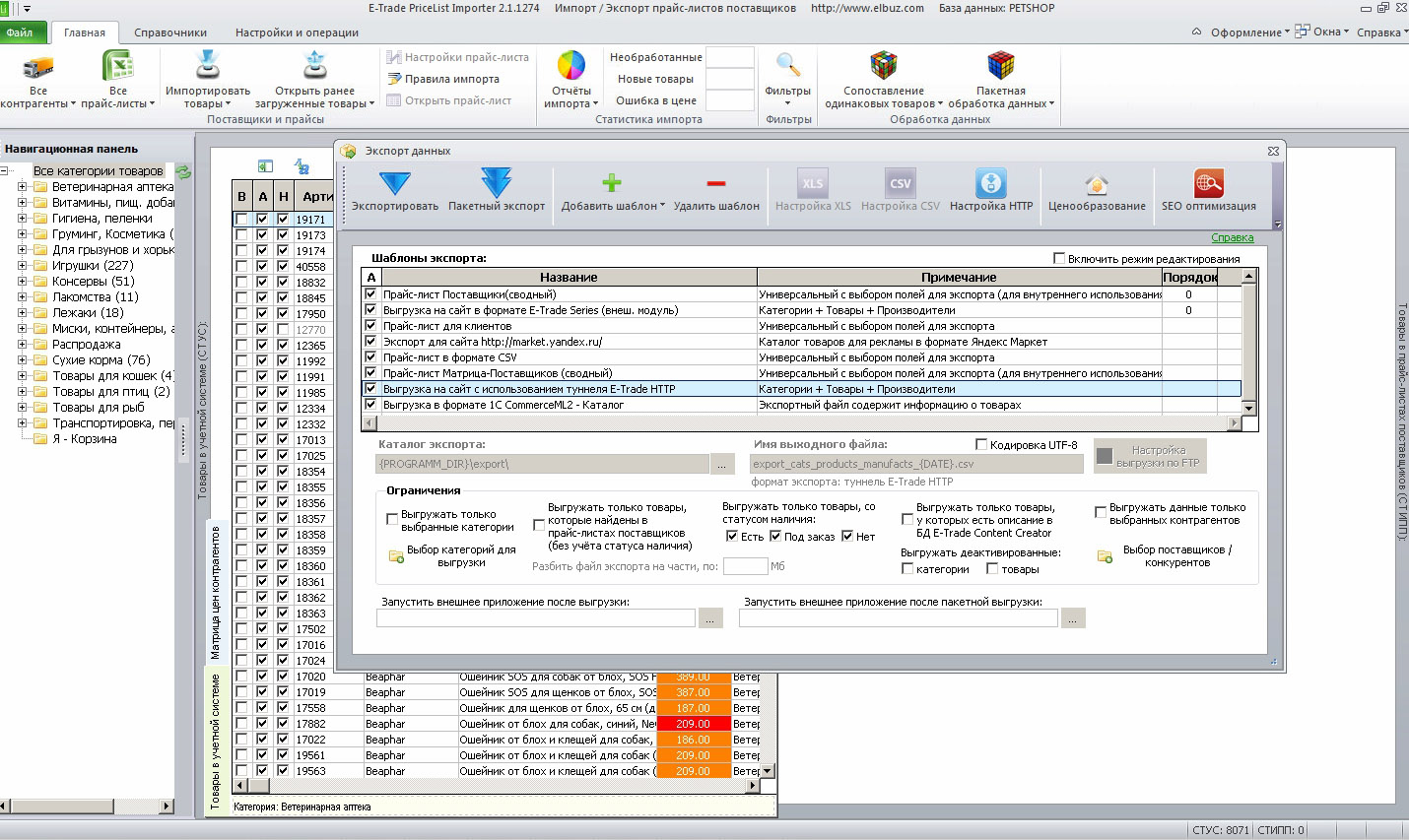Open the Справка menu at top right

click(1381, 32)
